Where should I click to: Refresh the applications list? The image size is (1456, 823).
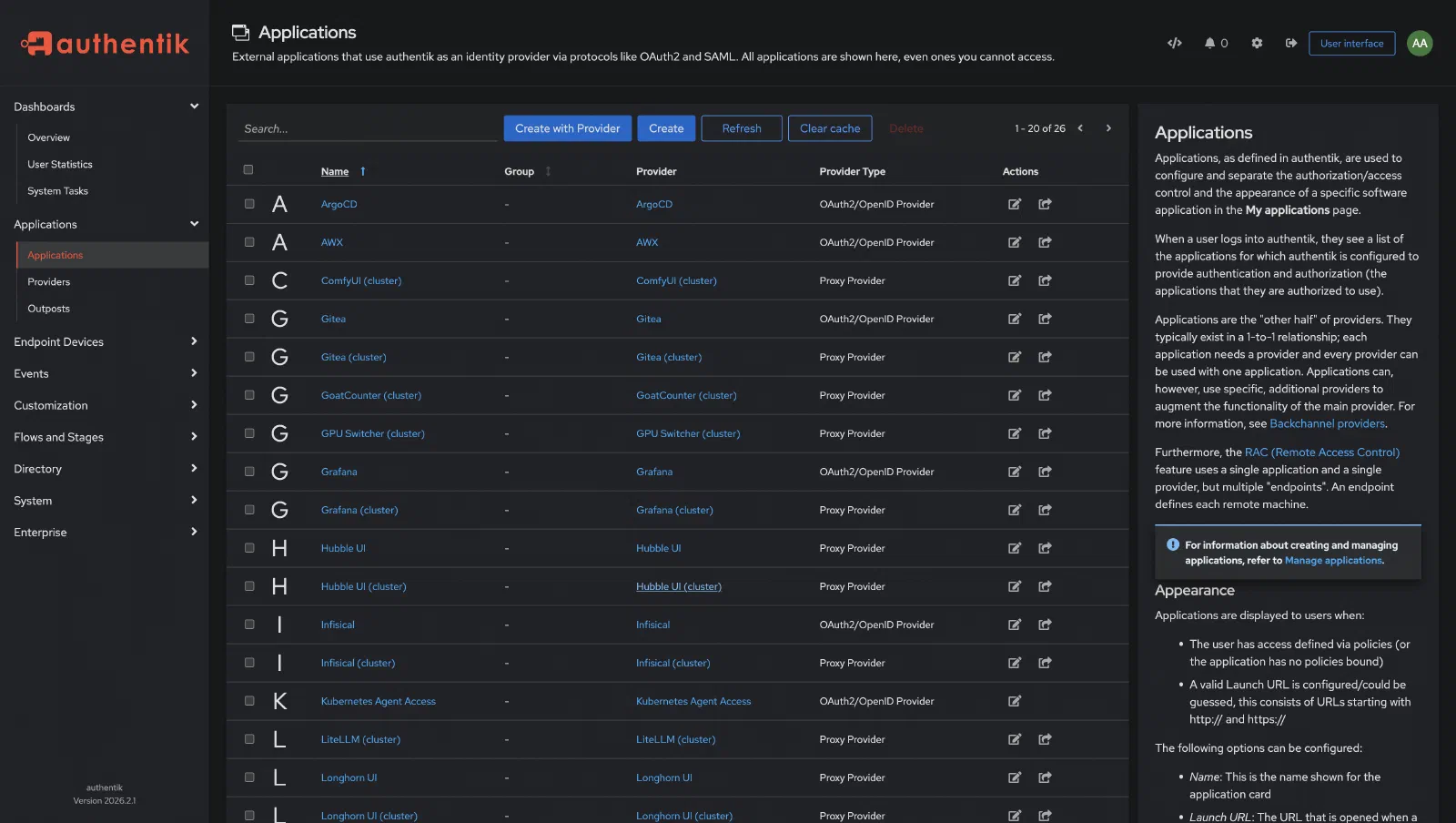pyautogui.click(x=742, y=128)
